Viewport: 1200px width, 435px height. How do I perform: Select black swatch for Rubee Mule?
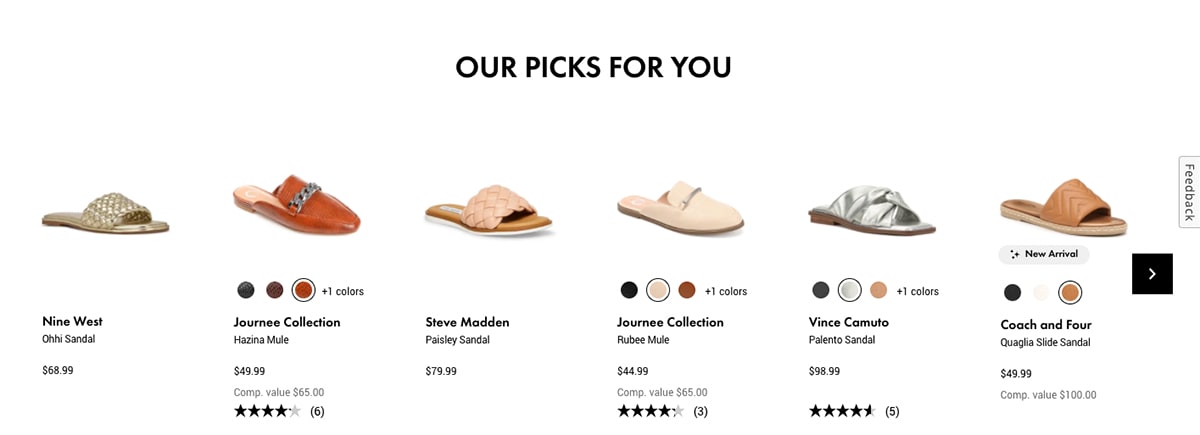pos(629,290)
